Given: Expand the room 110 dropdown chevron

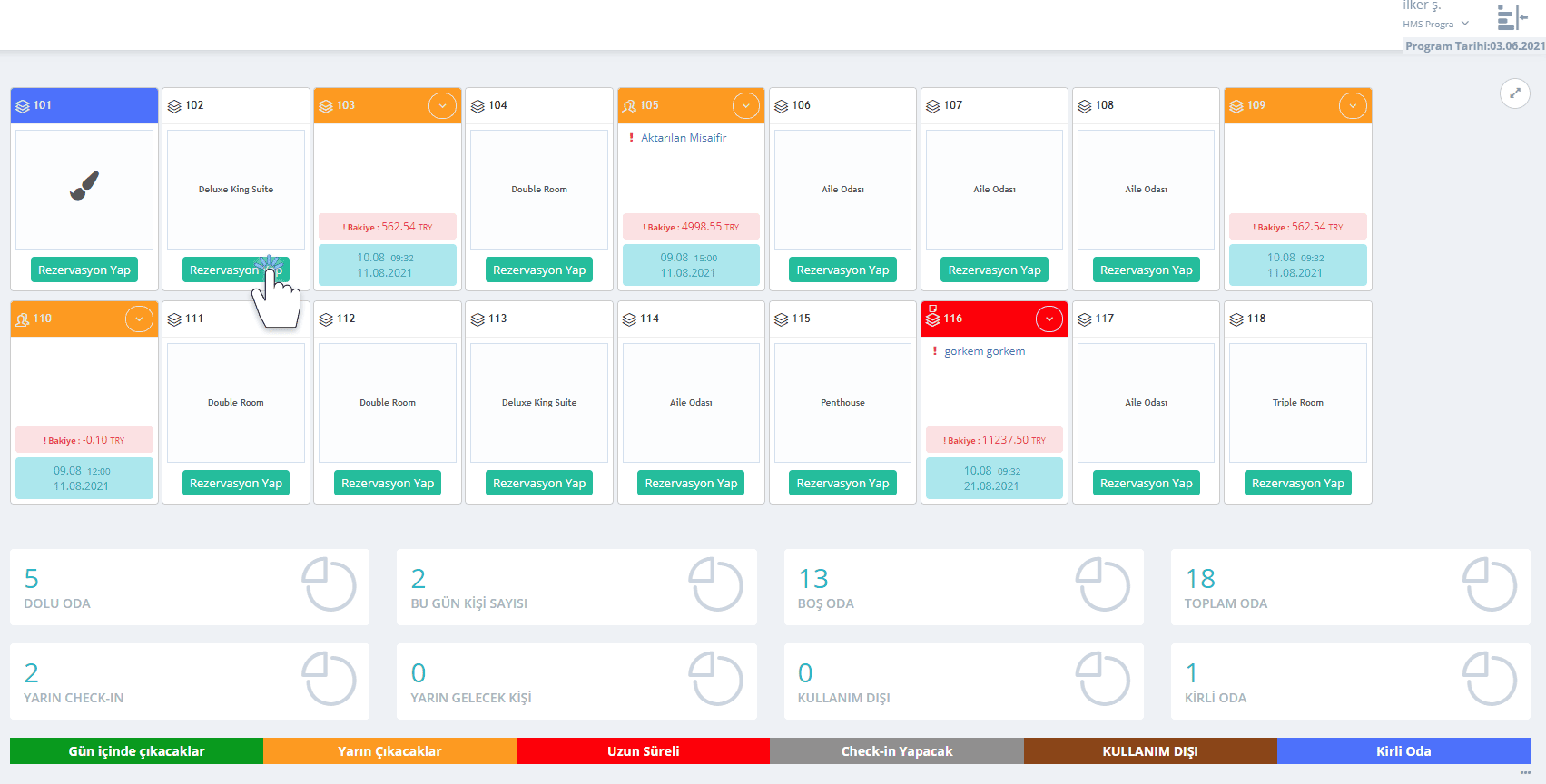Looking at the screenshot, I should [139, 319].
